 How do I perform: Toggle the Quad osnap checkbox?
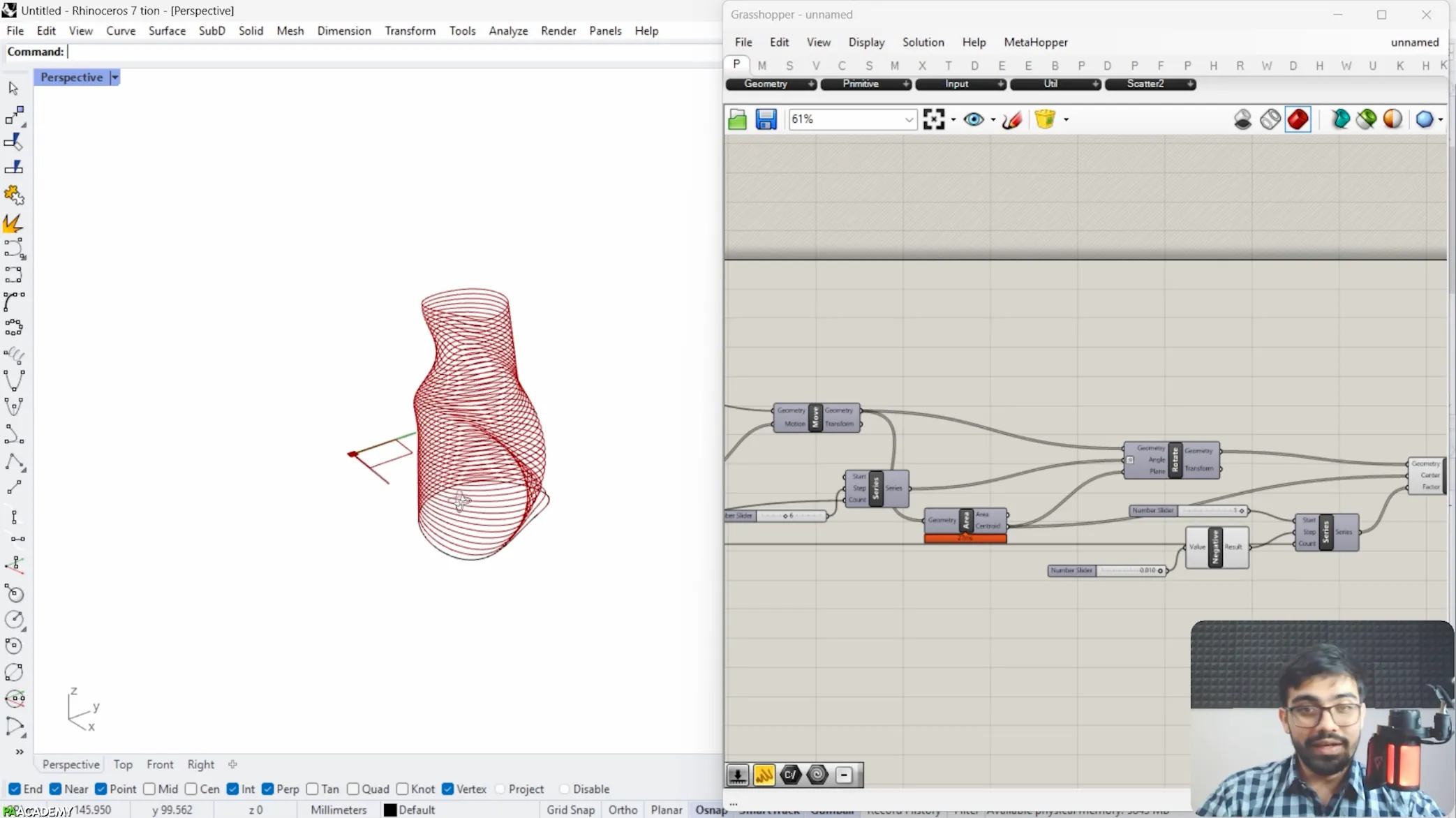(x=353, y=789)
